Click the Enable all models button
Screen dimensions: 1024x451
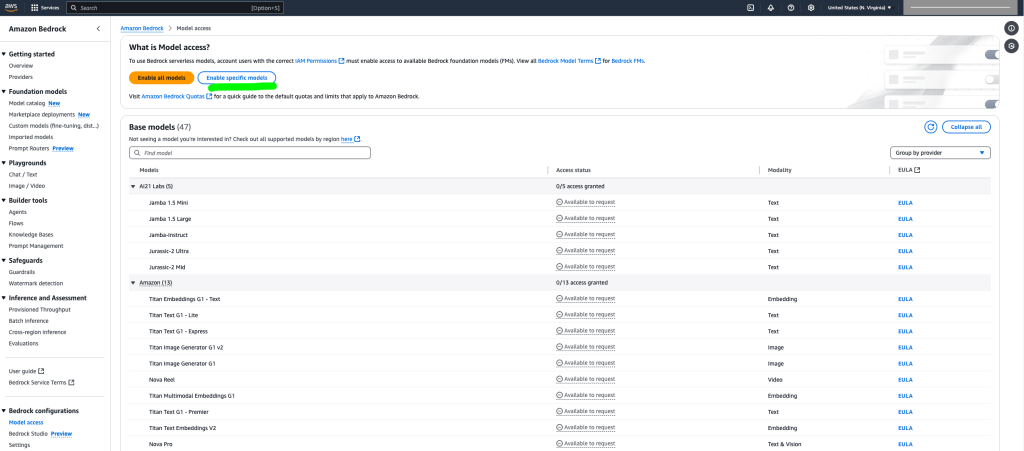[161, 77]
